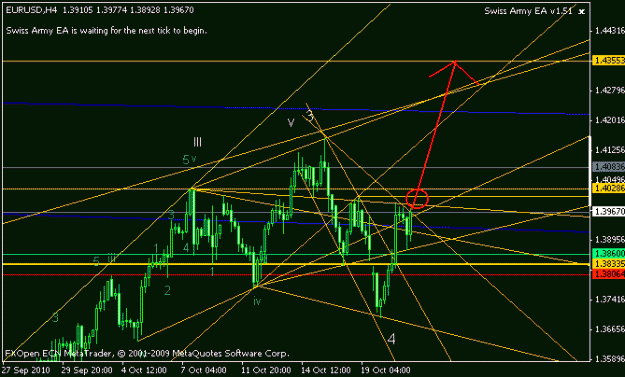Select the yellow 1.43553 price tag
The image size is (625, 377).
pos(609,61)
